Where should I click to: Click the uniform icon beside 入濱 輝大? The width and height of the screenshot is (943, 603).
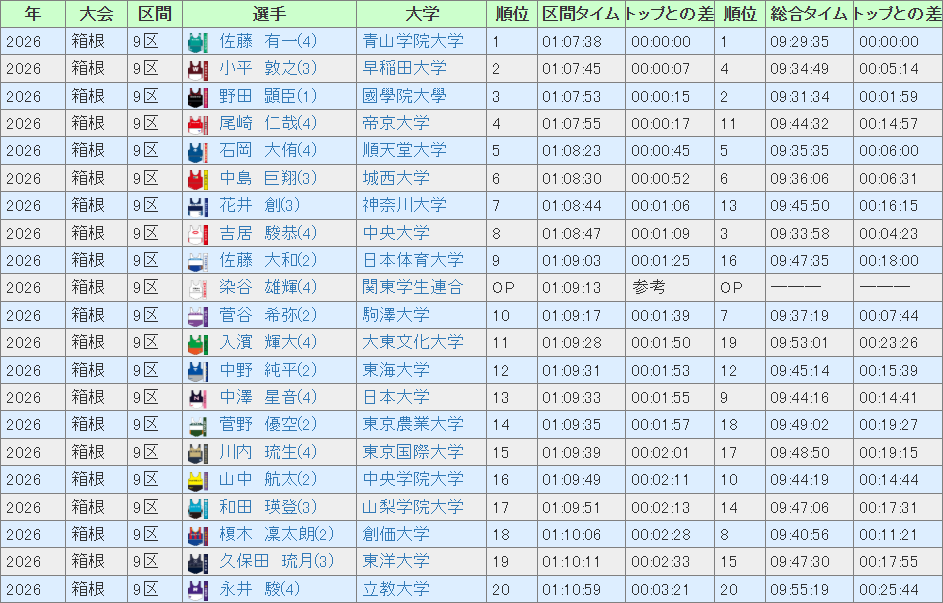tap(197, 343)
